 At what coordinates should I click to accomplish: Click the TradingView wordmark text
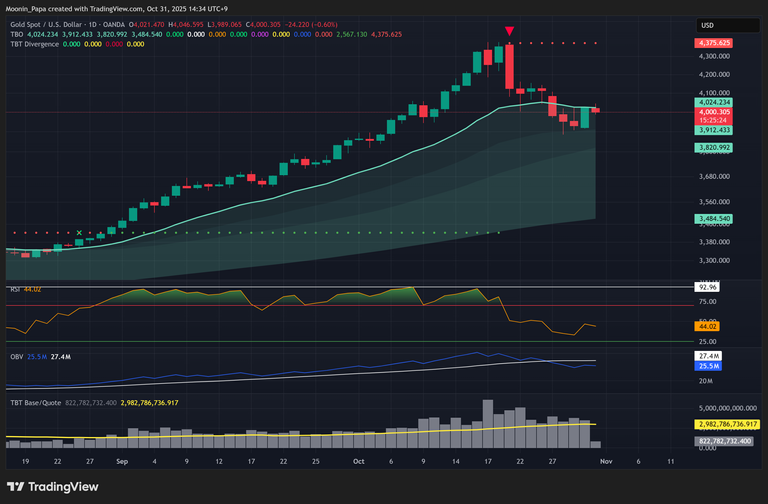pyautogui.click(x=66, y=486)
